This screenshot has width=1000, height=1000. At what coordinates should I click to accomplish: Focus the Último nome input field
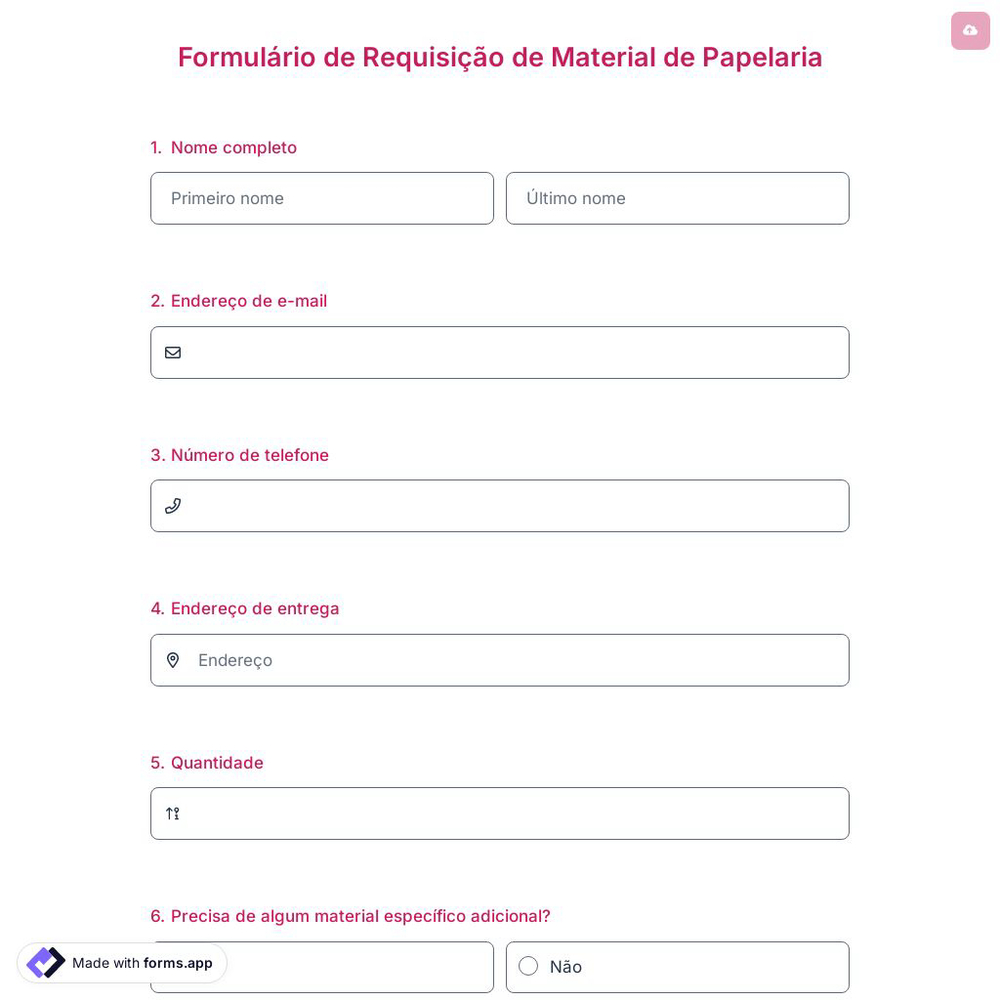(677, 198)
